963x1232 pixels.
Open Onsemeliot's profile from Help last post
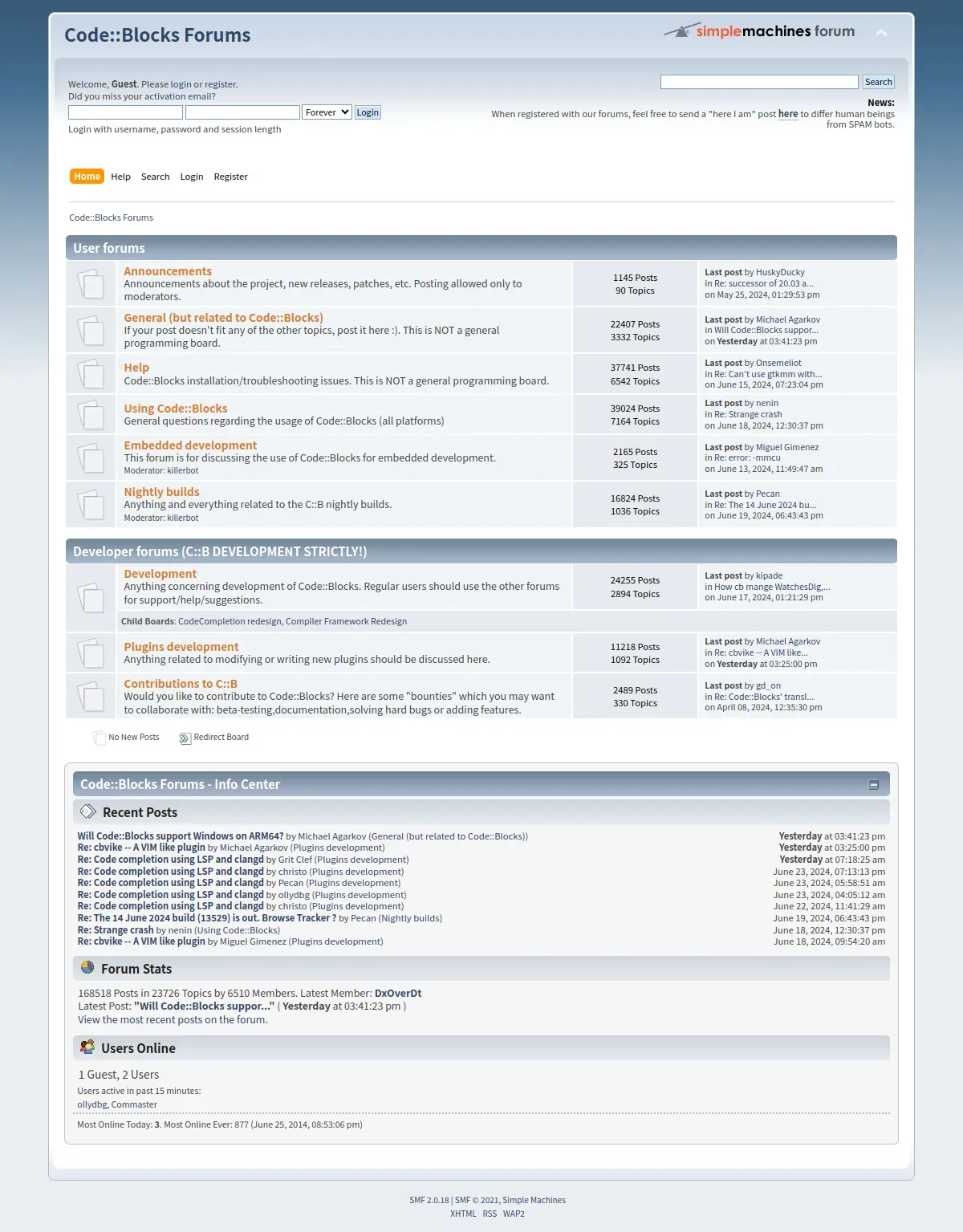tap(778, 363)
